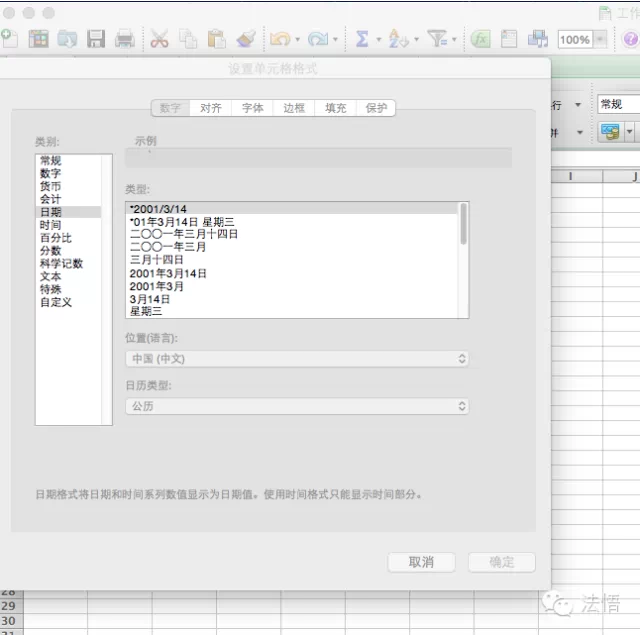Switch to the 数字 tab

(x=170, y=108)
